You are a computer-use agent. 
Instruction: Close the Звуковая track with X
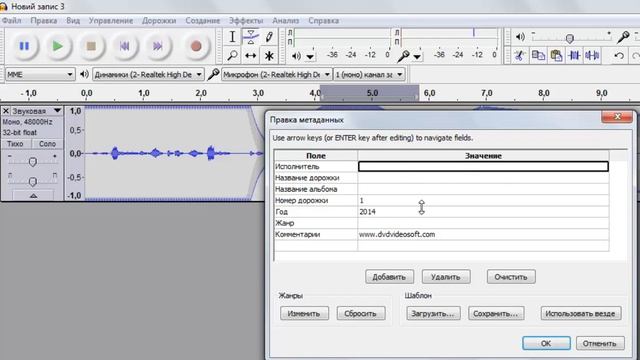6,111
